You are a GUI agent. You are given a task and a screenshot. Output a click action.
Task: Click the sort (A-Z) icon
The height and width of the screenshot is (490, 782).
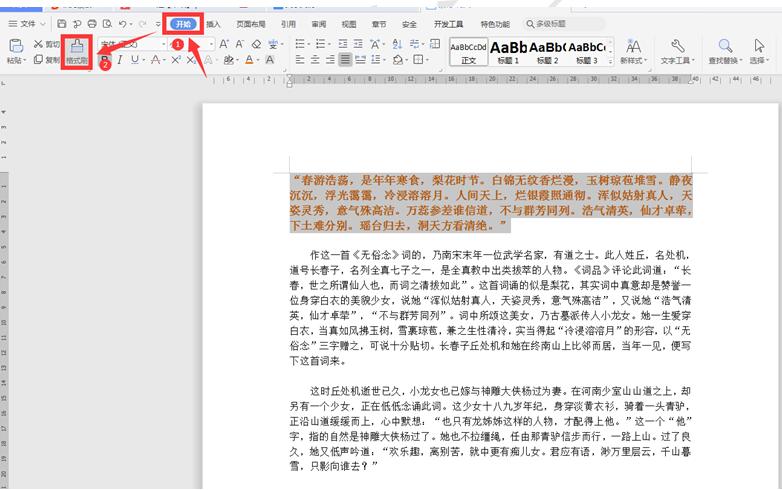pyautogui.click(x=397, y=44)
